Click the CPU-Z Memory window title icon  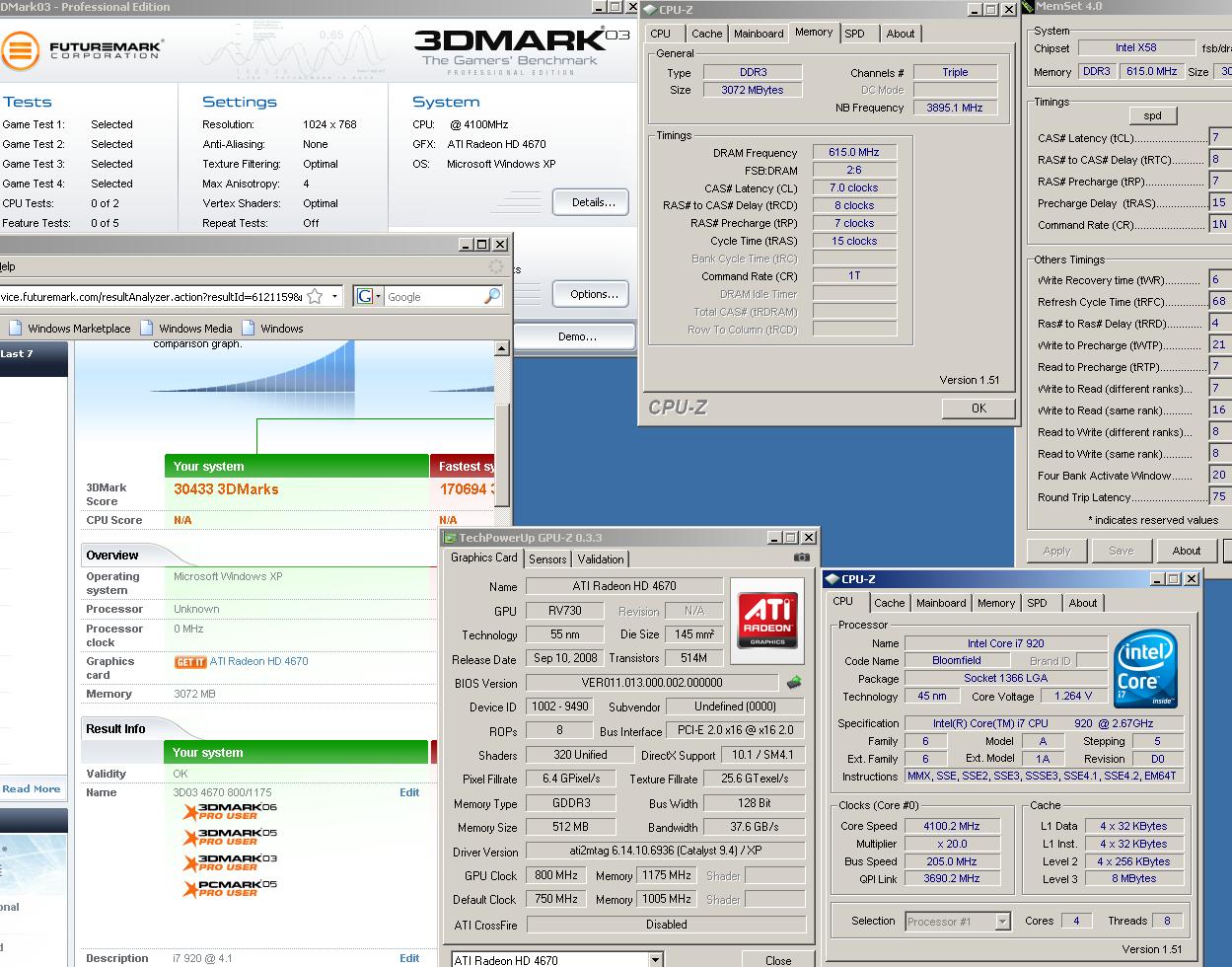(650, 10)
